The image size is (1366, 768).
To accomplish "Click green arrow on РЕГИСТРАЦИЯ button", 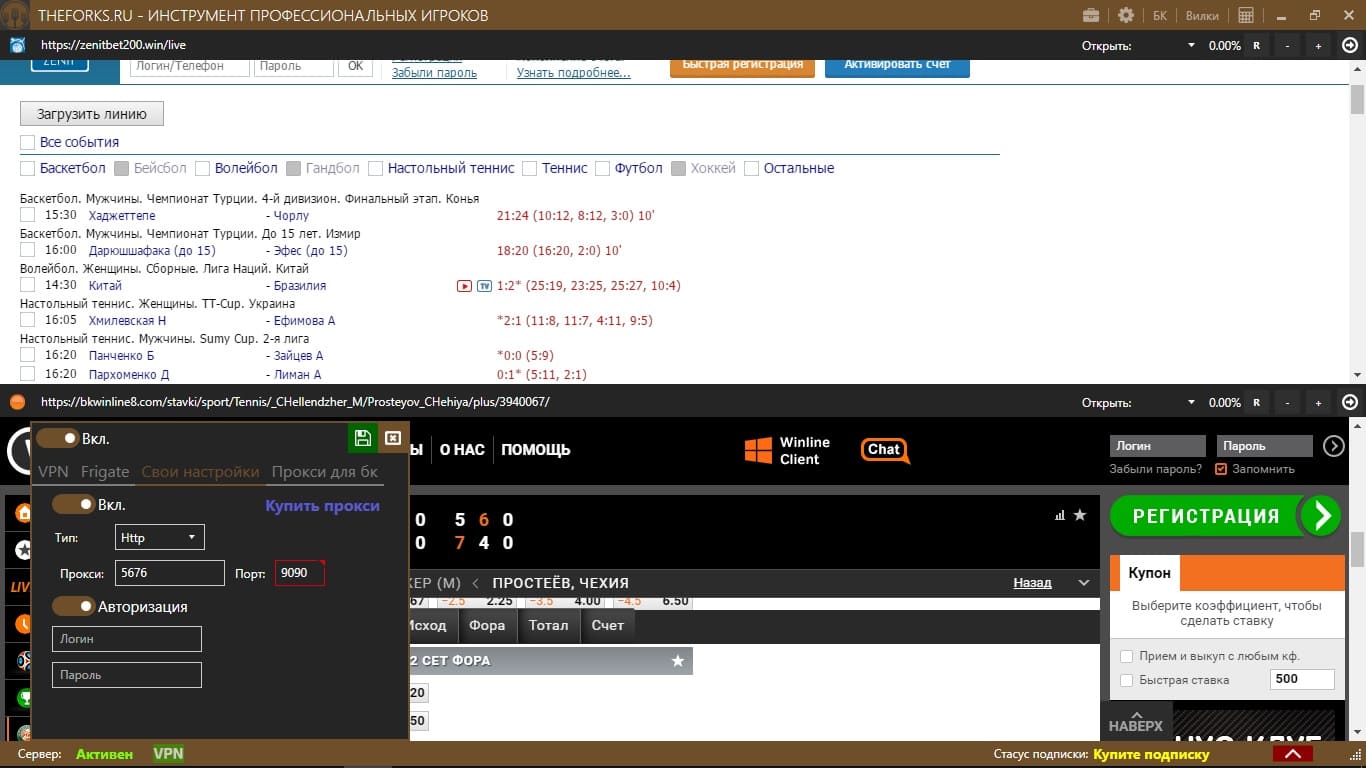I will 1322,516.
